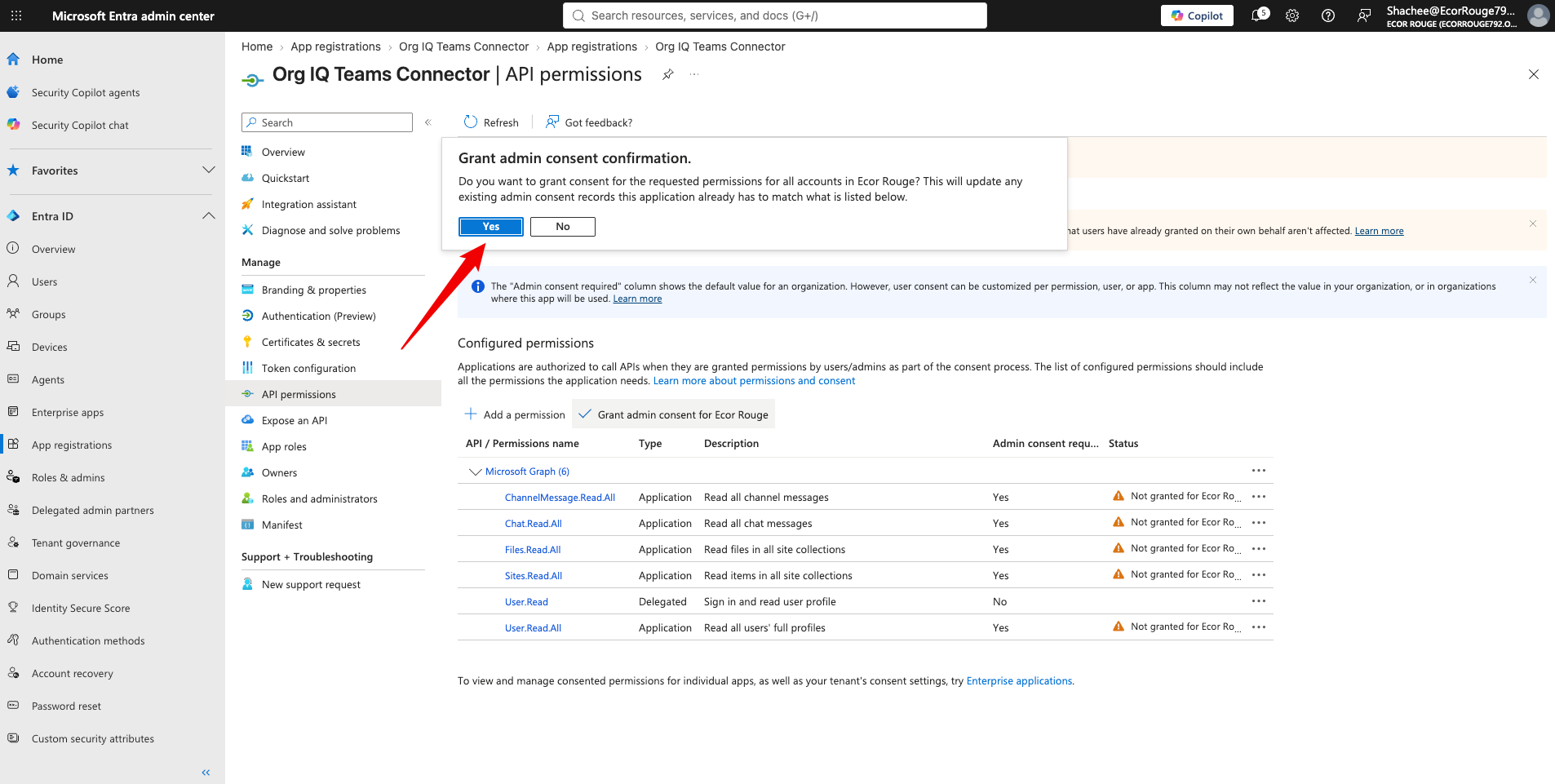
Task: Click Got feedback? in toolbar
Action: coord(589,122)
